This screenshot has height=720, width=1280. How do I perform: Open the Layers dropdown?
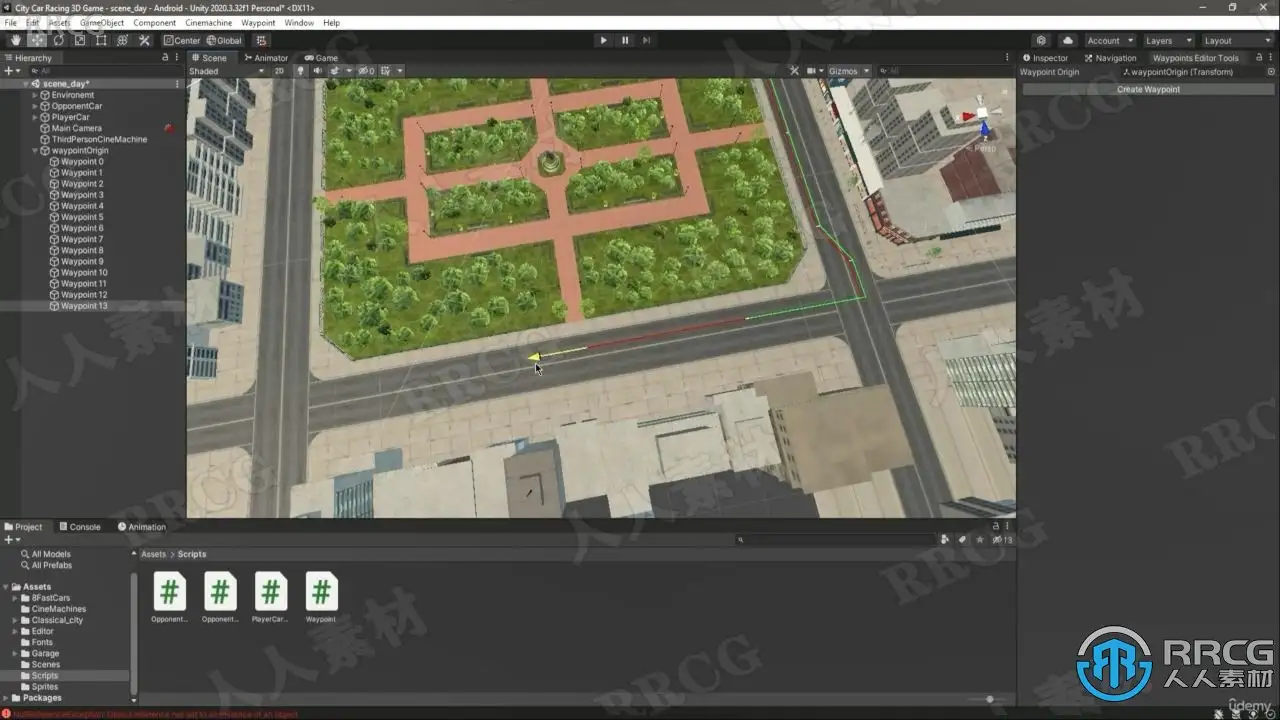point(1168,40)
